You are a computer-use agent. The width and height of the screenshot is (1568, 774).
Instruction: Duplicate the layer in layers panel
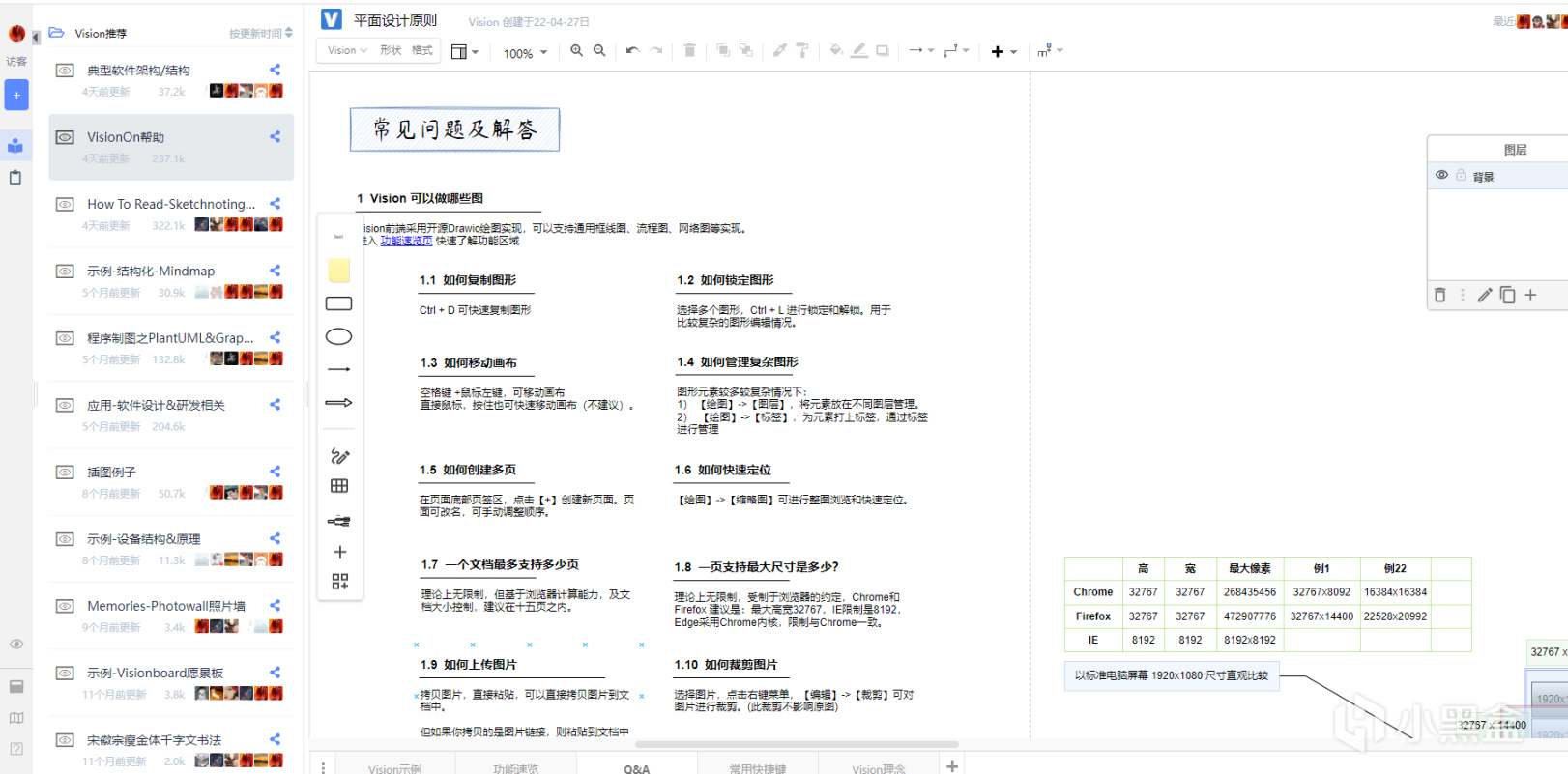tap(1507, 295)
